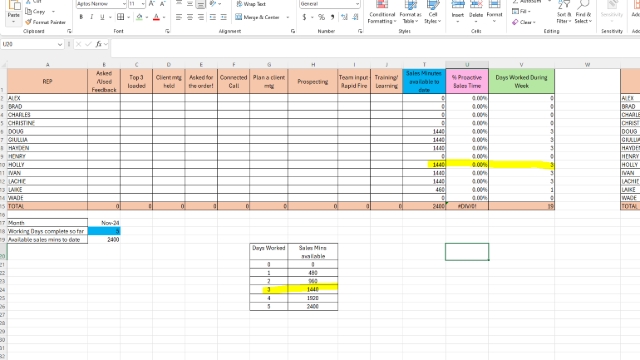
Task: Select the #DIV/0! cell in TOTAL row
Action: tap(467, 206)
